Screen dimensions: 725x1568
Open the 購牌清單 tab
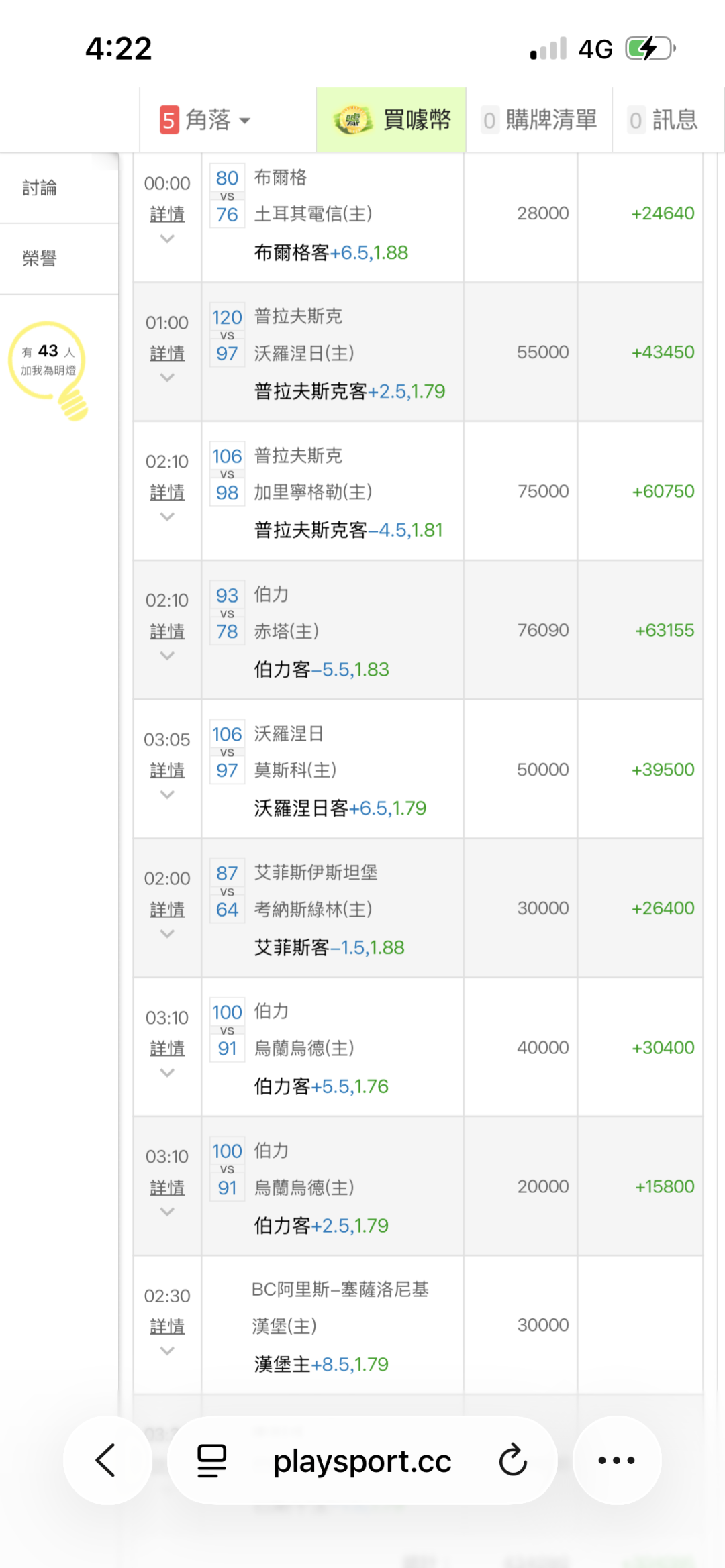tap(540, 121)
